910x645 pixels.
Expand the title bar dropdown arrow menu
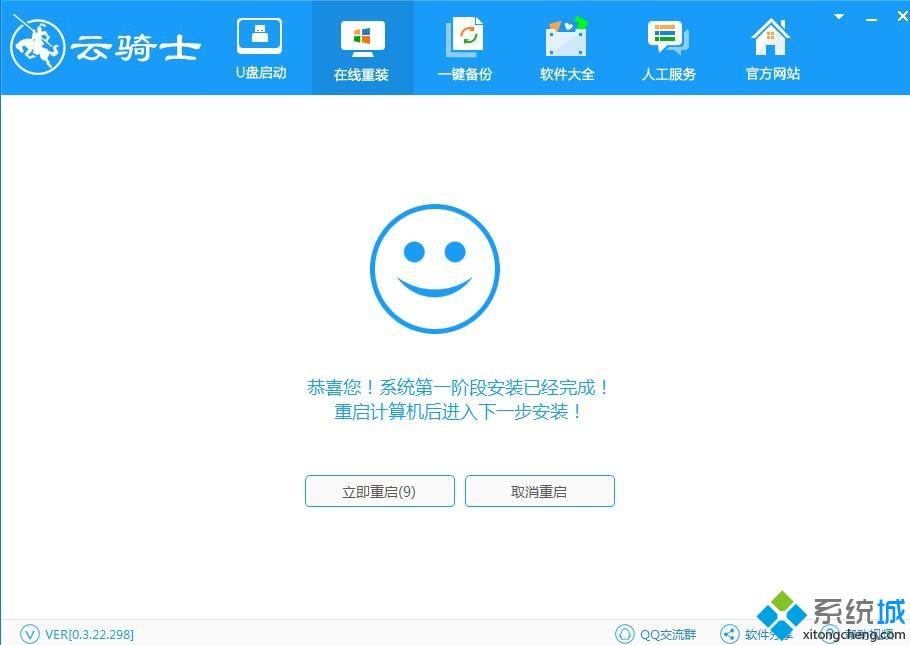point(840,17)
